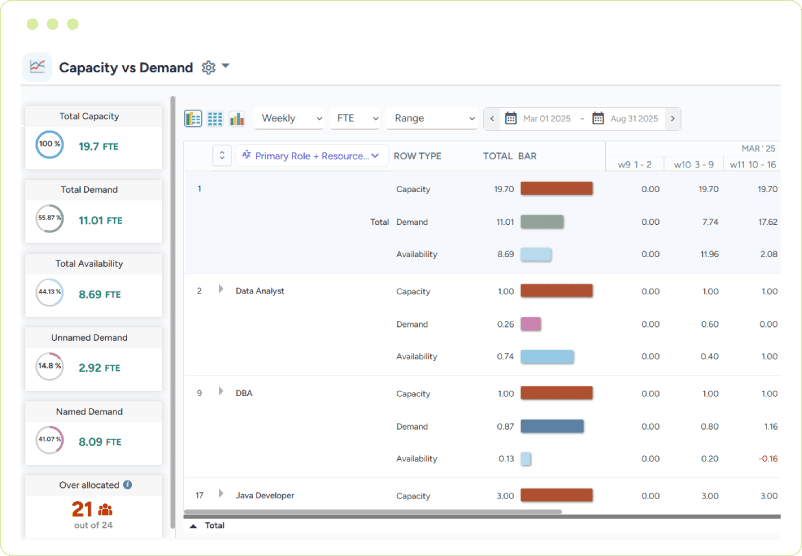Click the w11 10 - 16 week header
The width and height of the screenshot is (802, 556).
(753, 165)
